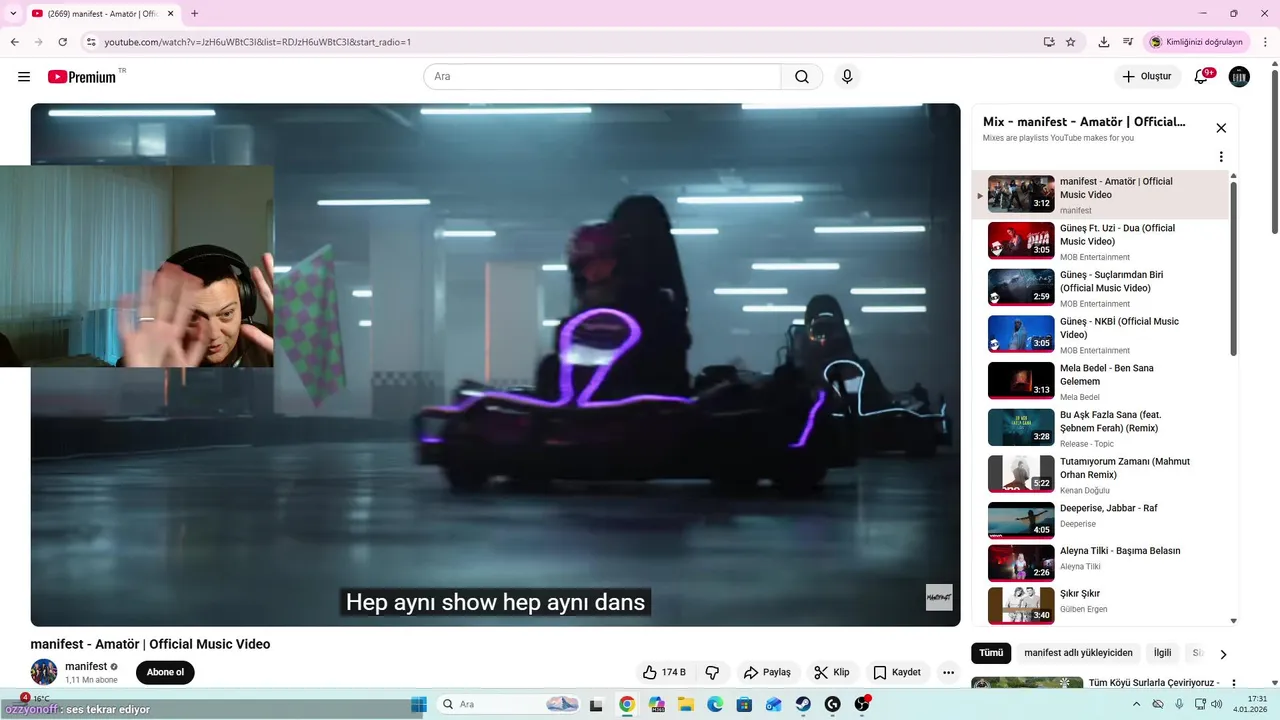Open Windows Start menu

(x=419, y=704)
